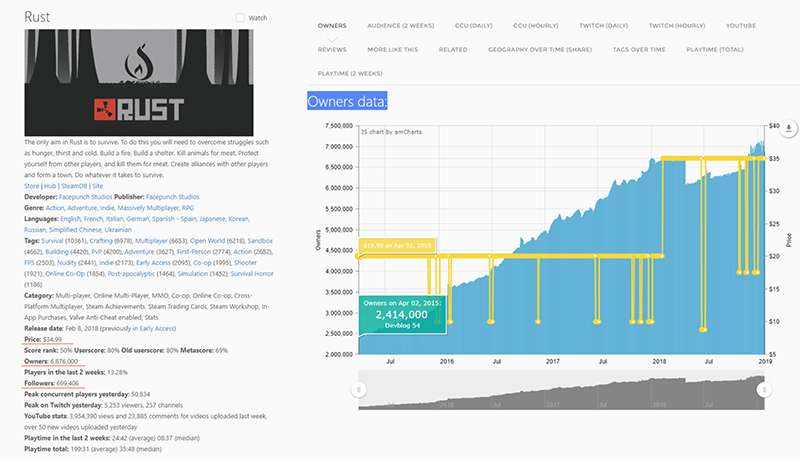
Task: Open the Owners tab
Action: 332,25
